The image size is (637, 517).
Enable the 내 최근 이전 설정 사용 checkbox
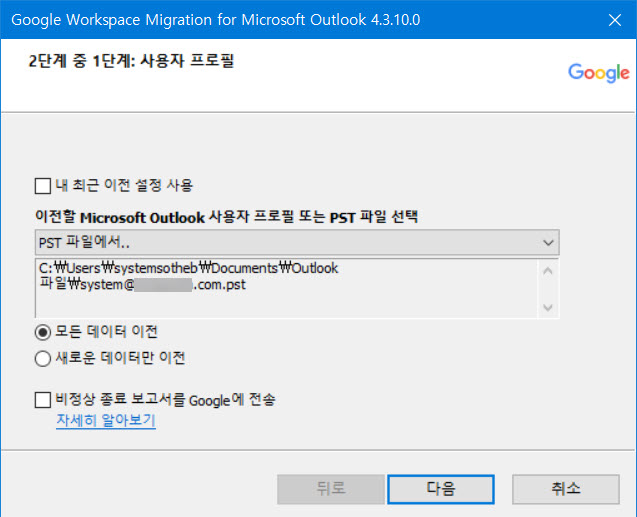coord(43,186)
